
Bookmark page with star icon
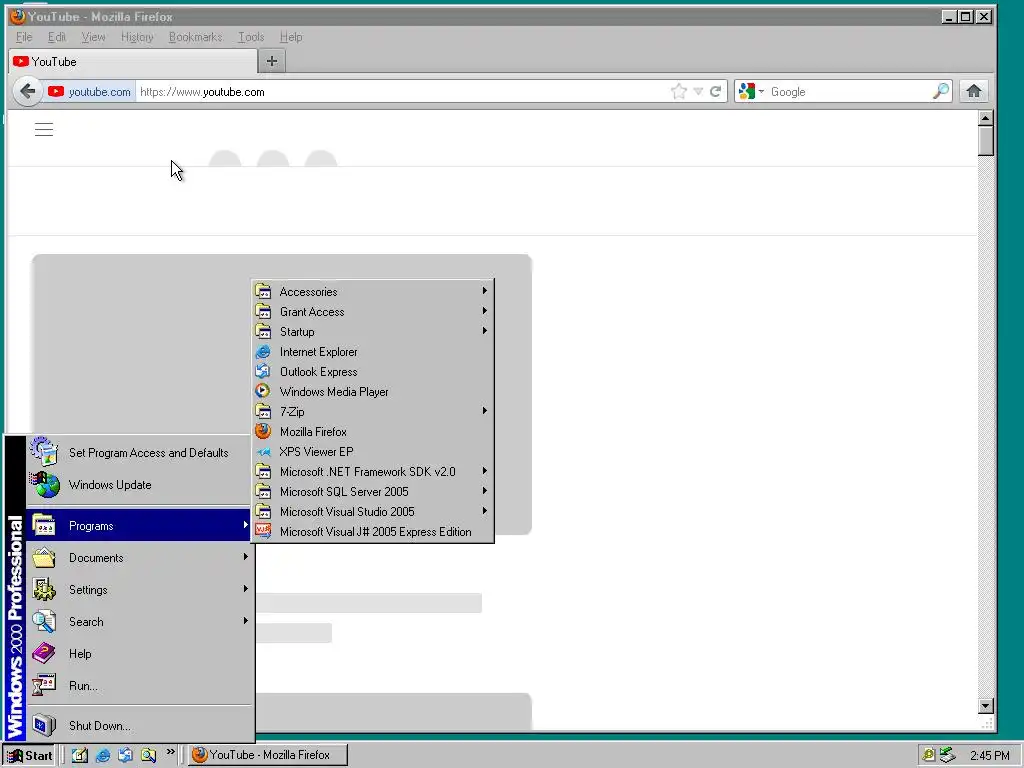coord(679,91)
